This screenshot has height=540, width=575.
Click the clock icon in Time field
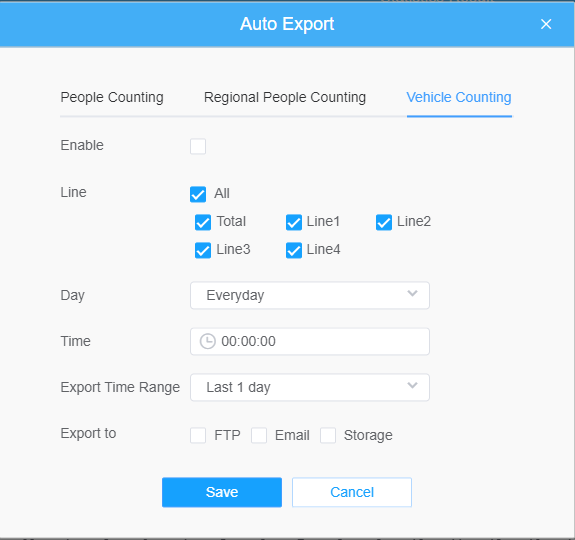pos(208,341)
